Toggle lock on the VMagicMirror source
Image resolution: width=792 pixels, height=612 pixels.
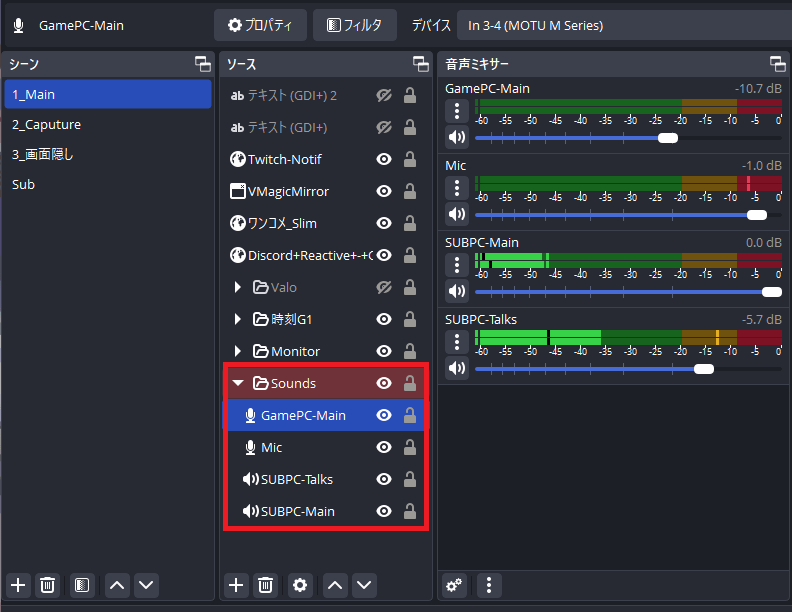pos(410,191)
